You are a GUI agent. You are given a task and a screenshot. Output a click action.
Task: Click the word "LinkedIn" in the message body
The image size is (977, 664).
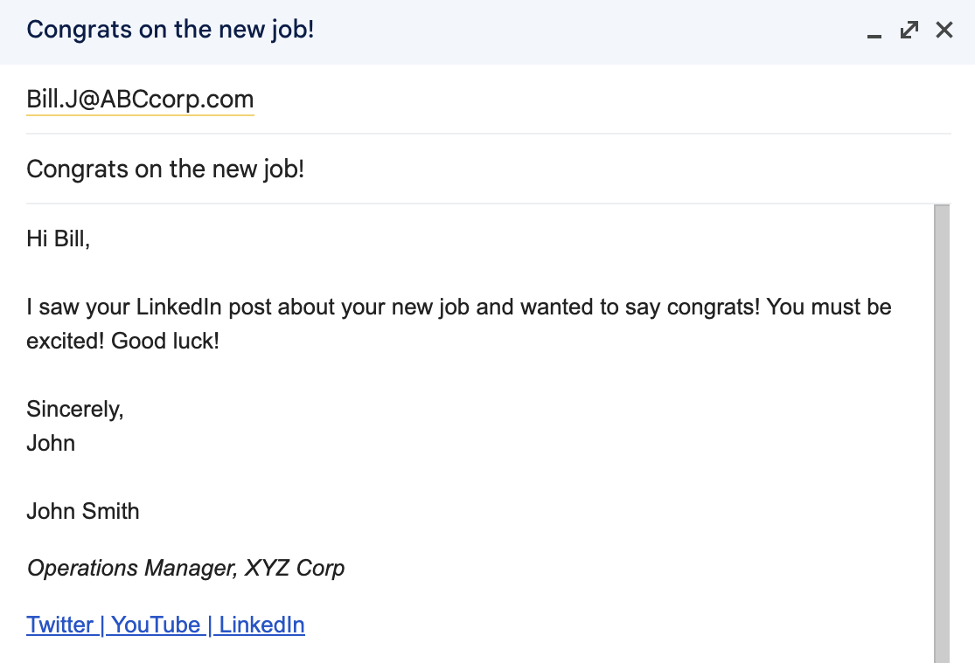[179, 307]
